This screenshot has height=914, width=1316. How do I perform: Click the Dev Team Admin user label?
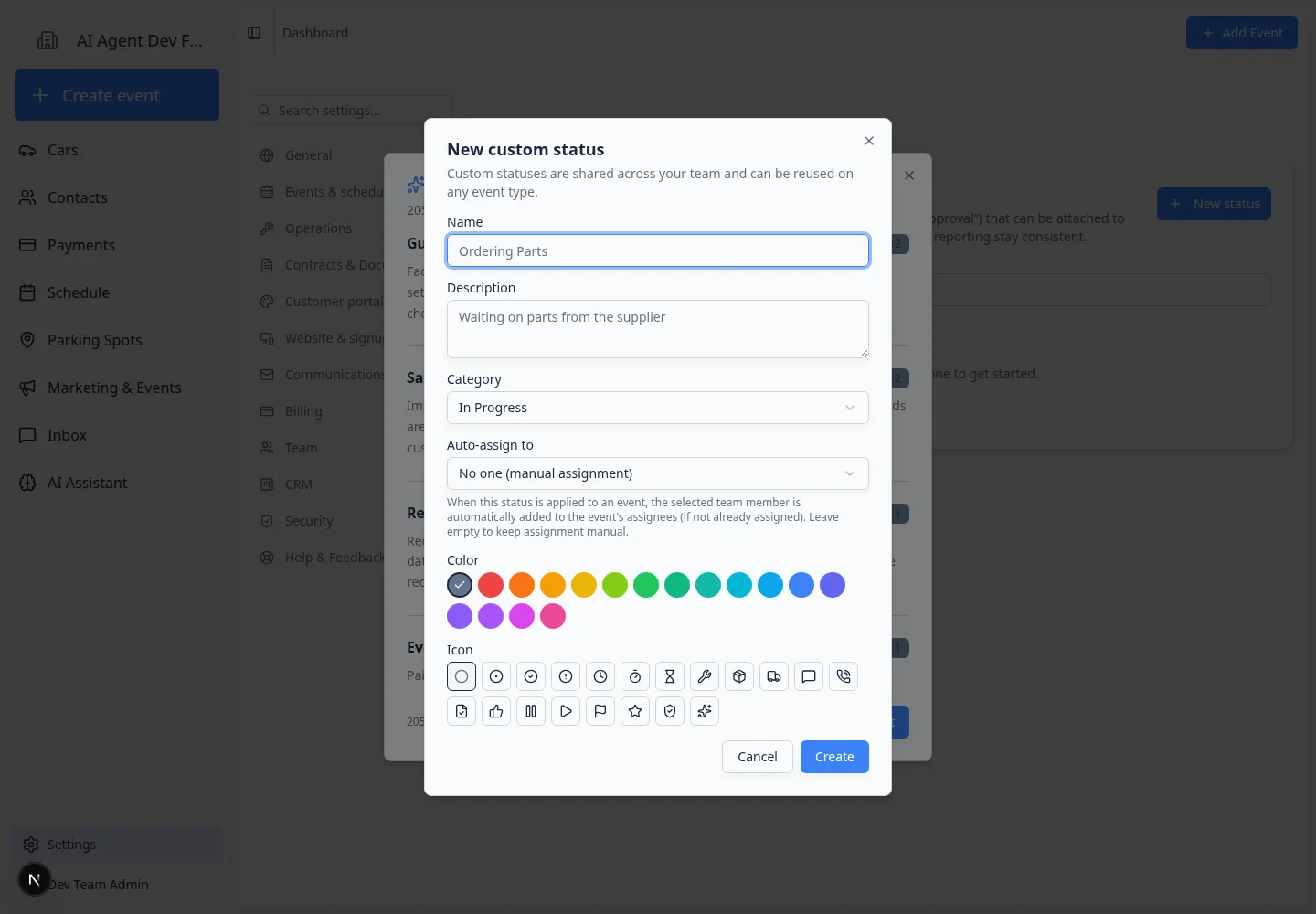click(x=99, y=885)
